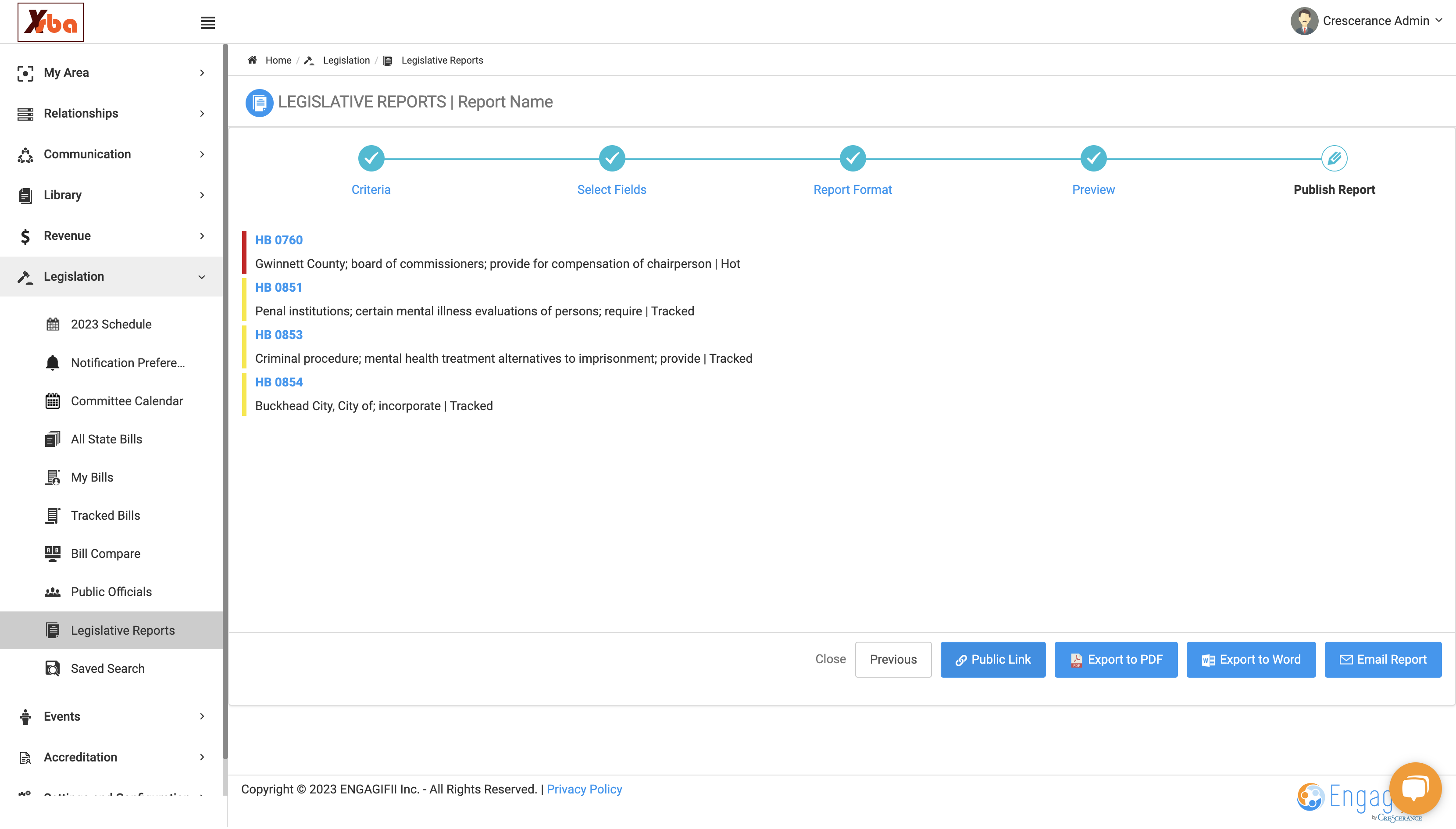Image resolution: width=1456 pixels, height=829 pixels.
Task: Expand the My Area menu
Action: click(111, 72)
